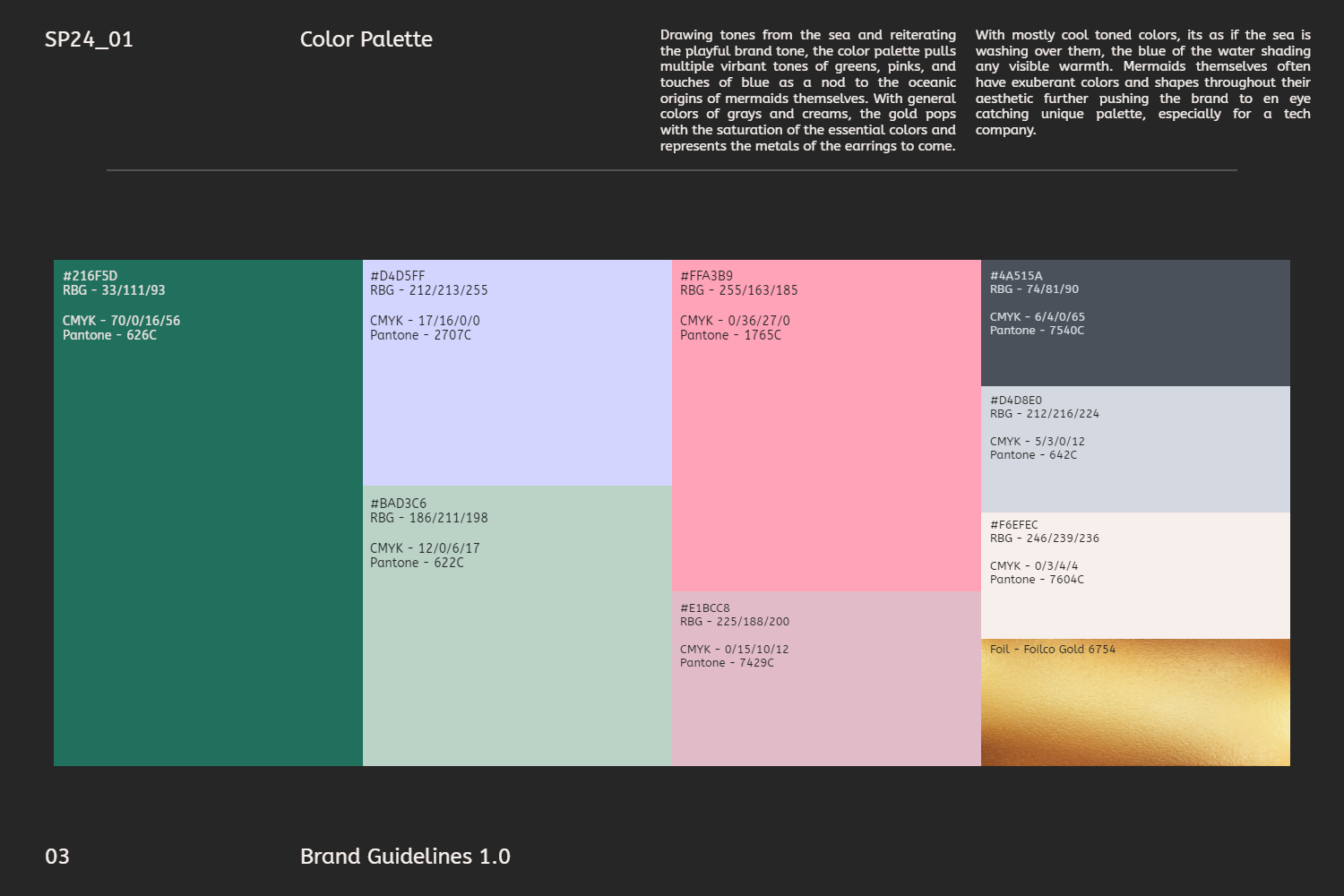Pick the dusty pink #E1BCC8 swatch
Screen dimensions: 1344x896
pos(826,678)
